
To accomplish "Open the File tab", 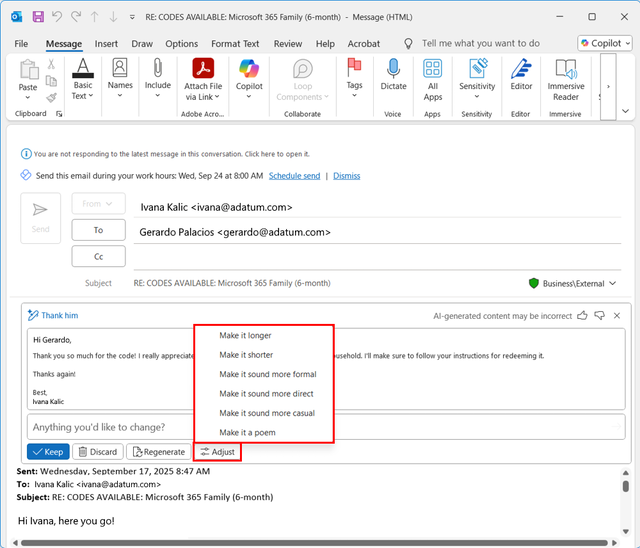I will coord(21,44).
